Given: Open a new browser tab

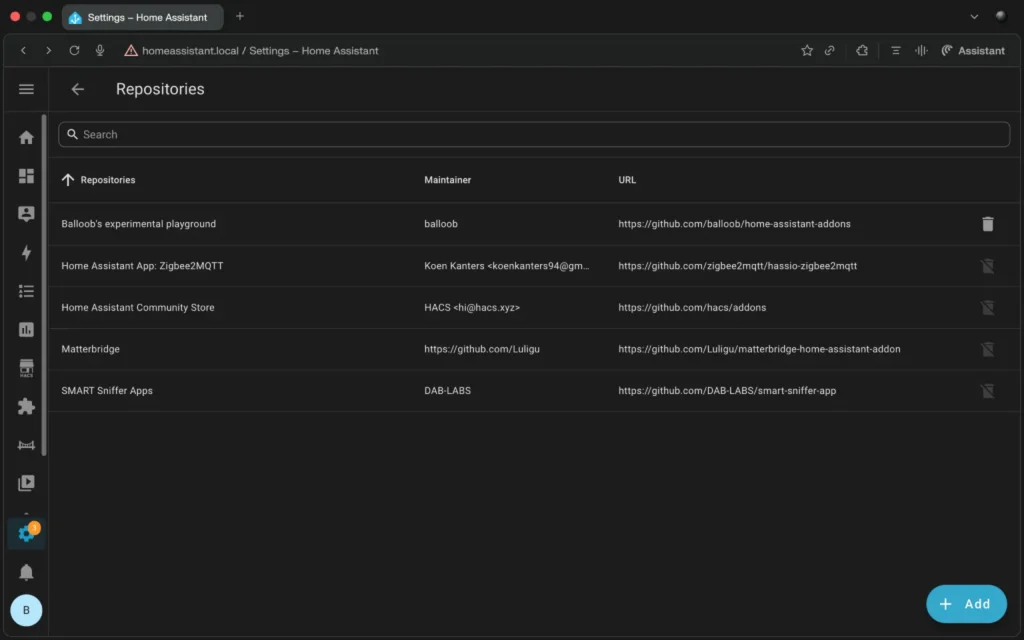Looking at the screenshot, I should (x=240, y=16).
